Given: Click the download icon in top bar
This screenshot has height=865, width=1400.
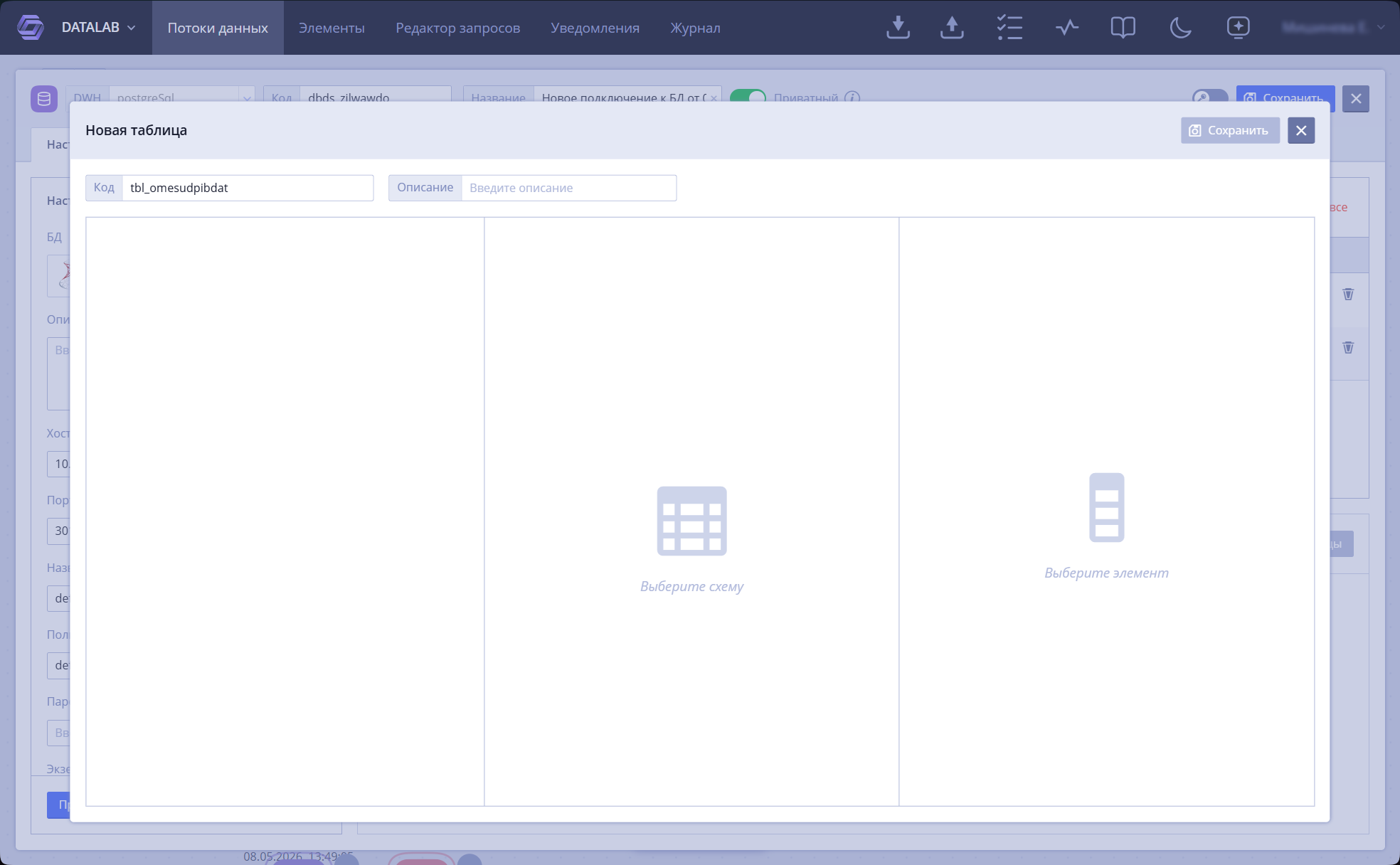Looking at the screenshot, I should tap(898, 27).
